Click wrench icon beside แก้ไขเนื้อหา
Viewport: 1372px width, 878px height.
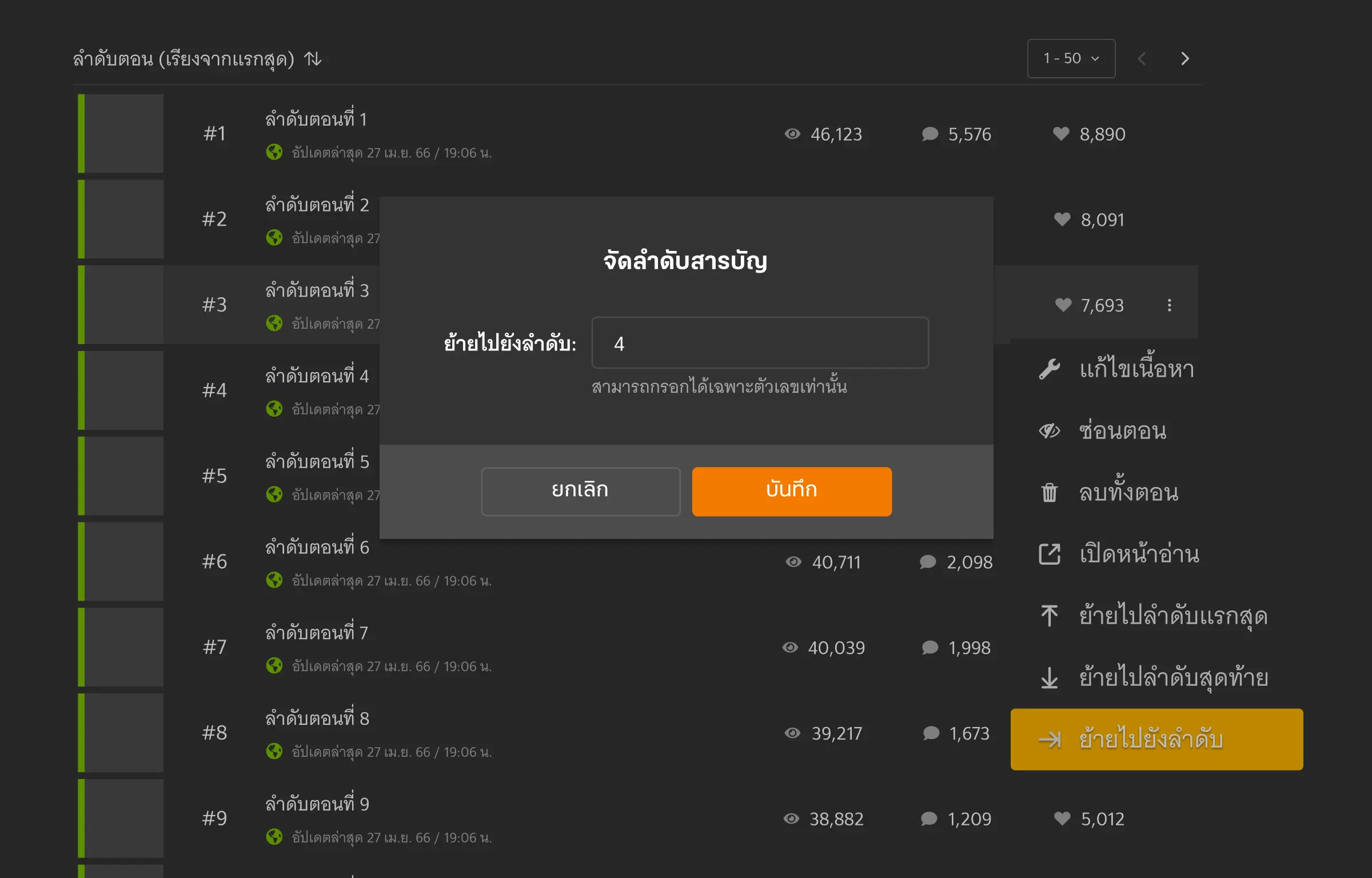tap(1049, 369)
